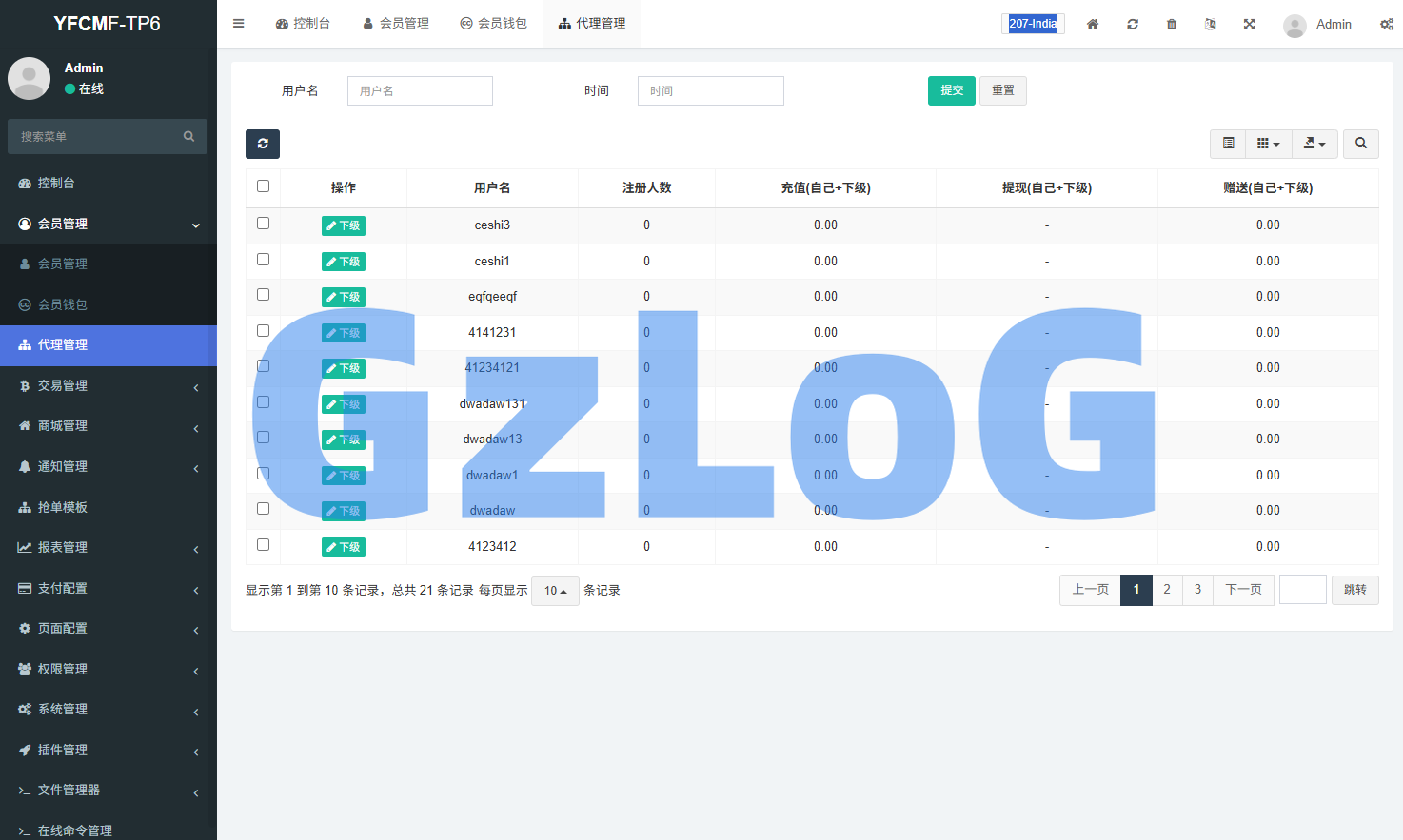
Task: Toggle the table card view icon
Action: tap(1228, 144)
